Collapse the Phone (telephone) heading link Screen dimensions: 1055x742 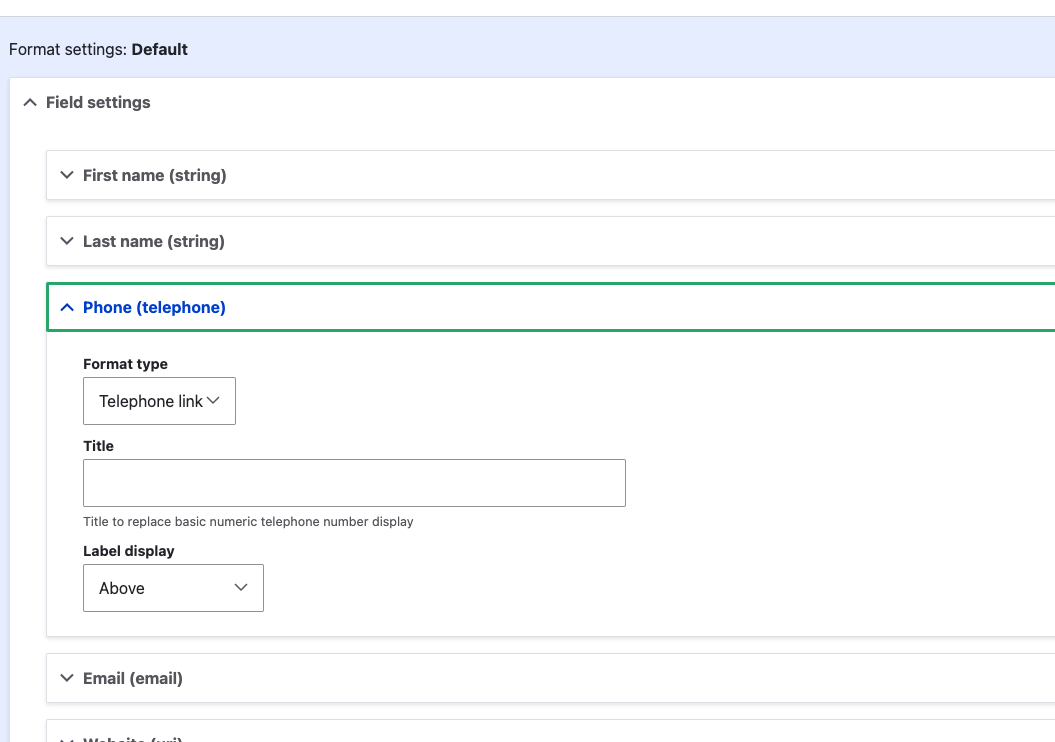pyautogui.click(x=154, y=308)
